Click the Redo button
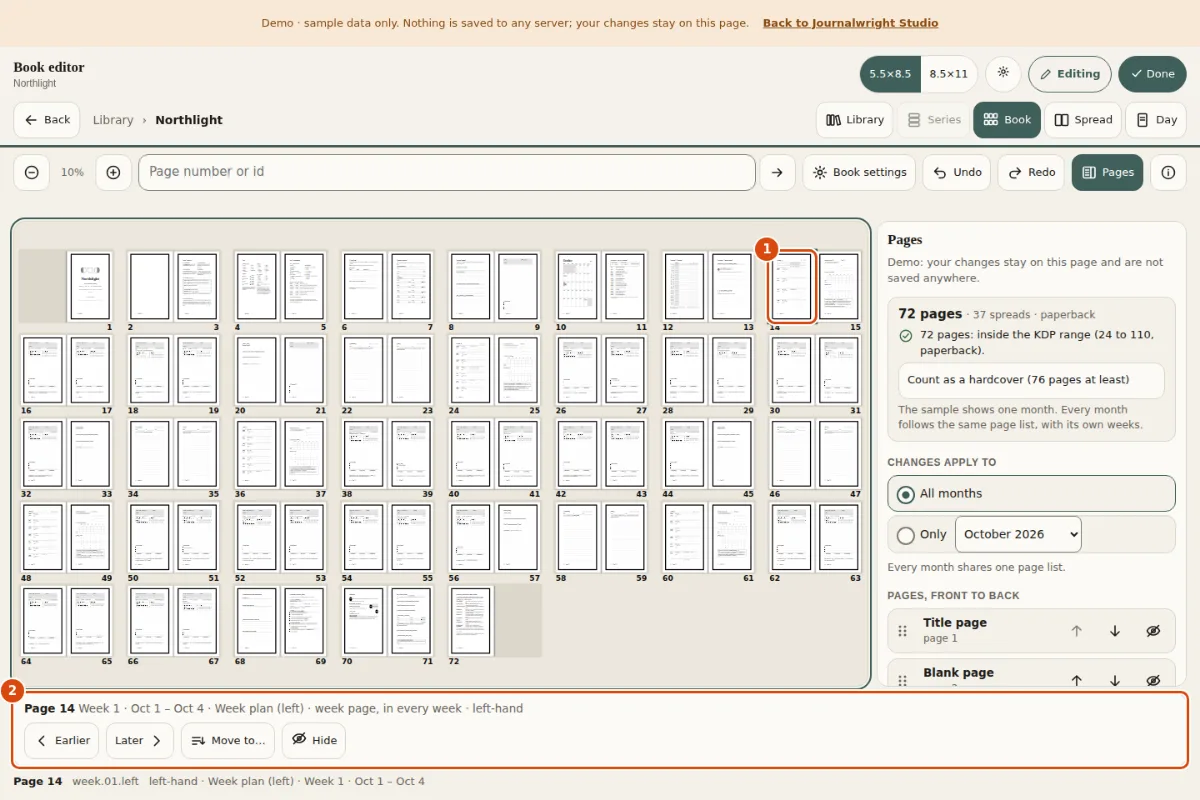 tap(1031, 172)
